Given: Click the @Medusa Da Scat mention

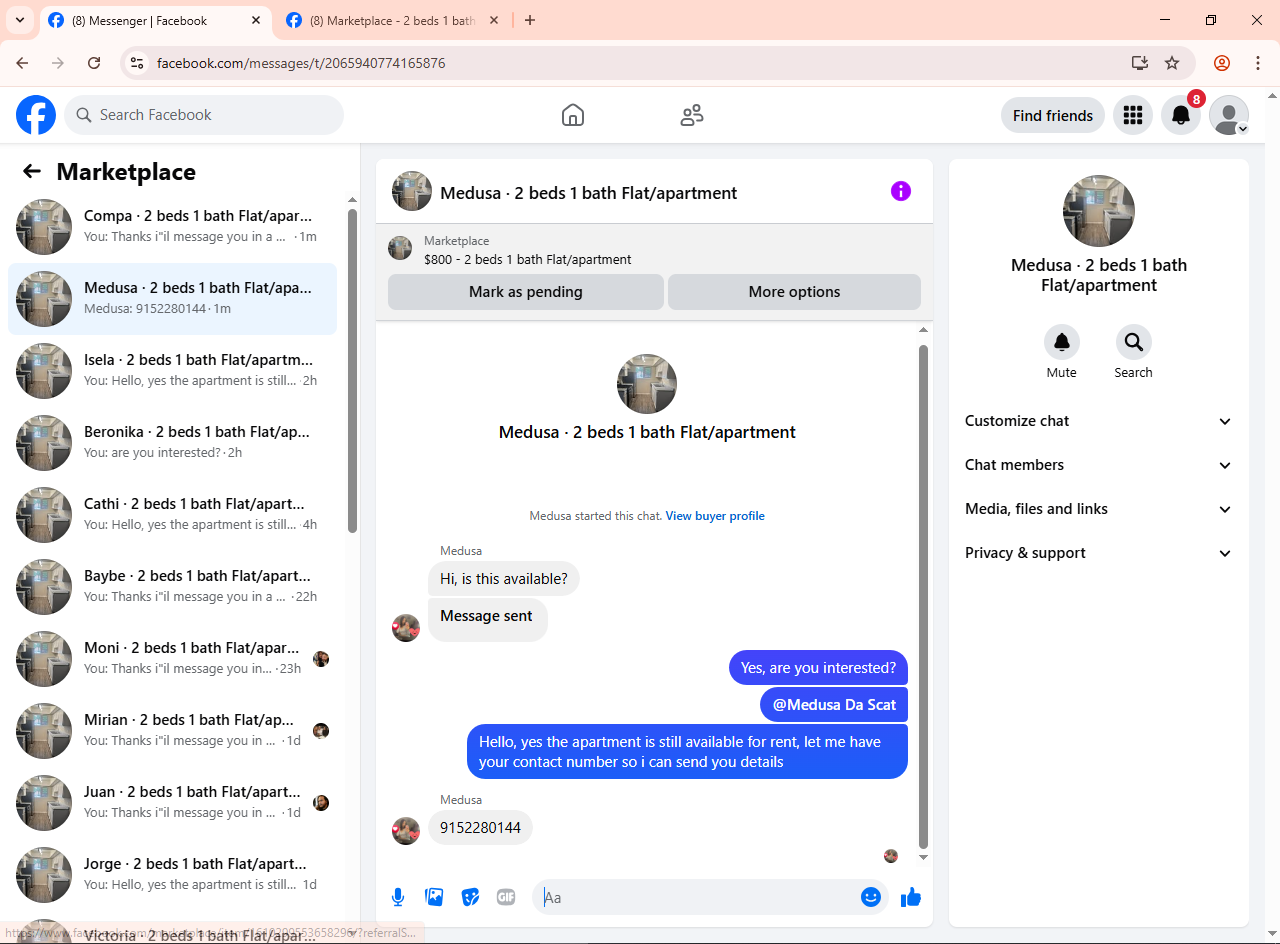Looking at the screenshot, I should (x=834, y=704).
